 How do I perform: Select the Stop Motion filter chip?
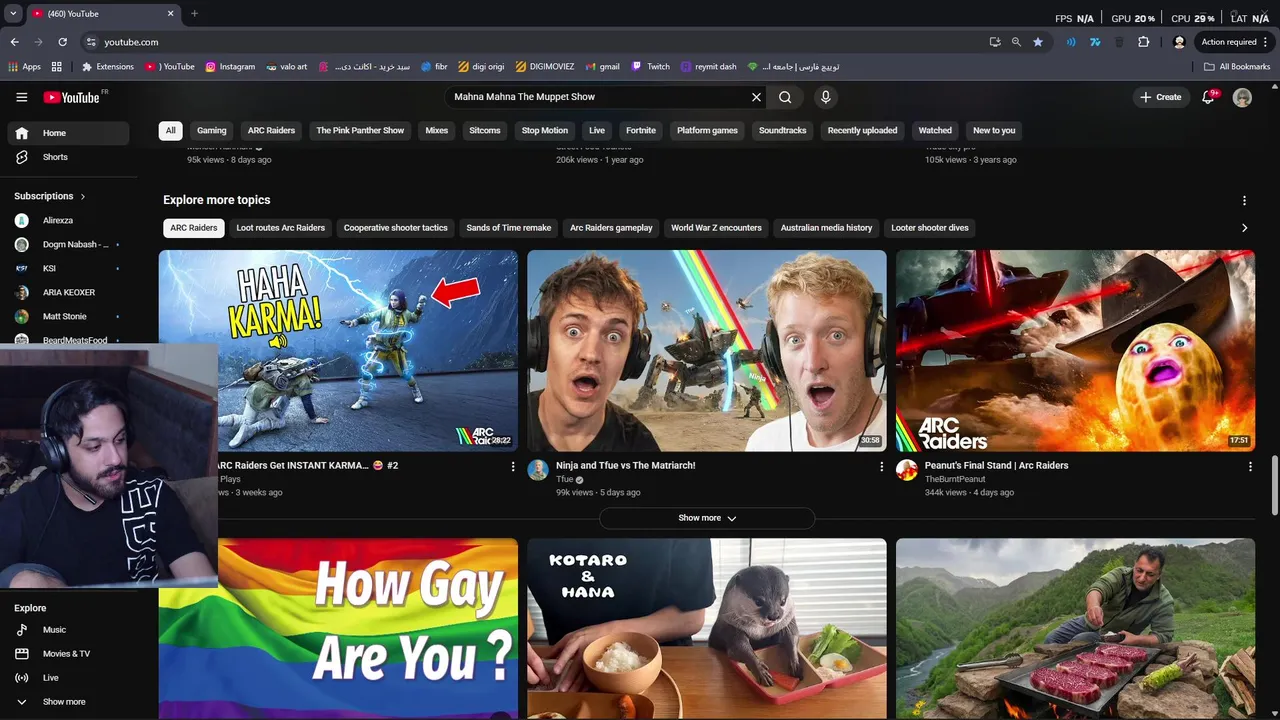pos(545,131)
